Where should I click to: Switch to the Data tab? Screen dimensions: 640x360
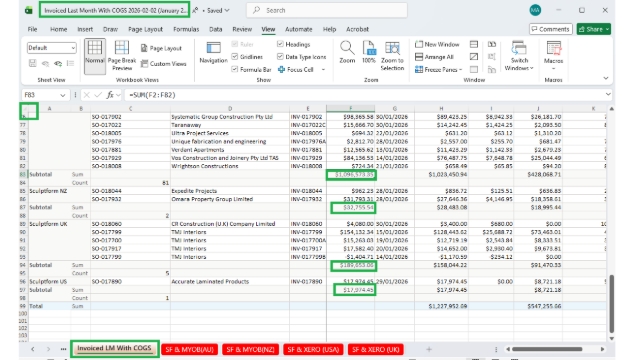coord(216,29)
